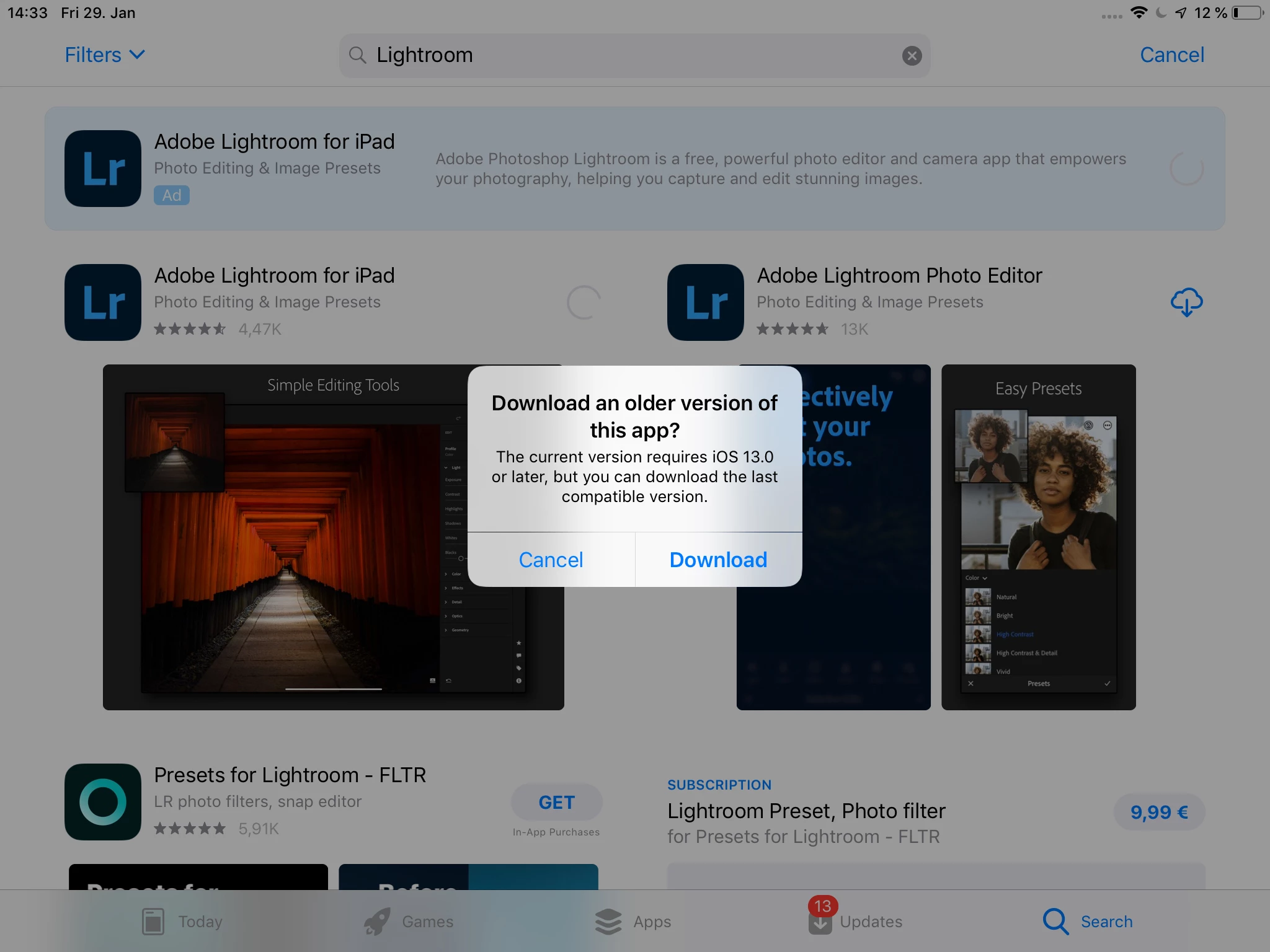Tap Download in the older version dialog
Image resolution: width=1270 pixels, height=952 pixels.
718,560
